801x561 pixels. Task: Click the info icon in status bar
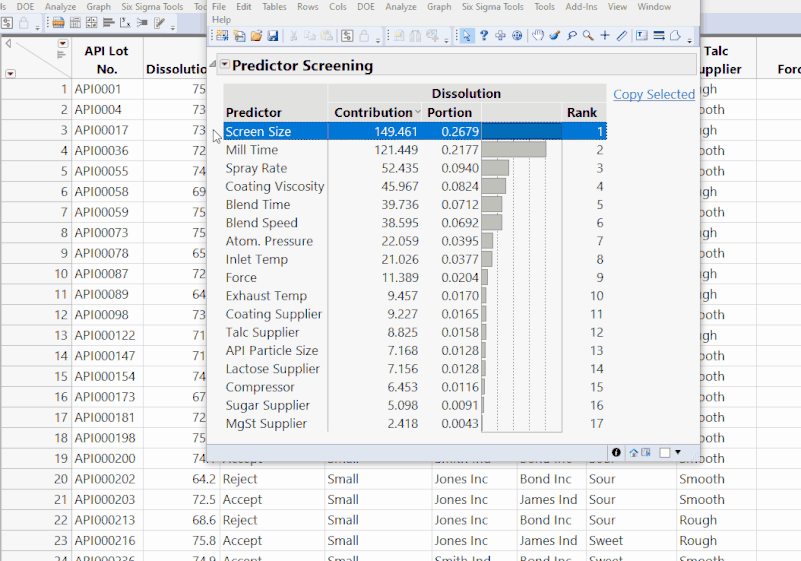coord(616,453)
